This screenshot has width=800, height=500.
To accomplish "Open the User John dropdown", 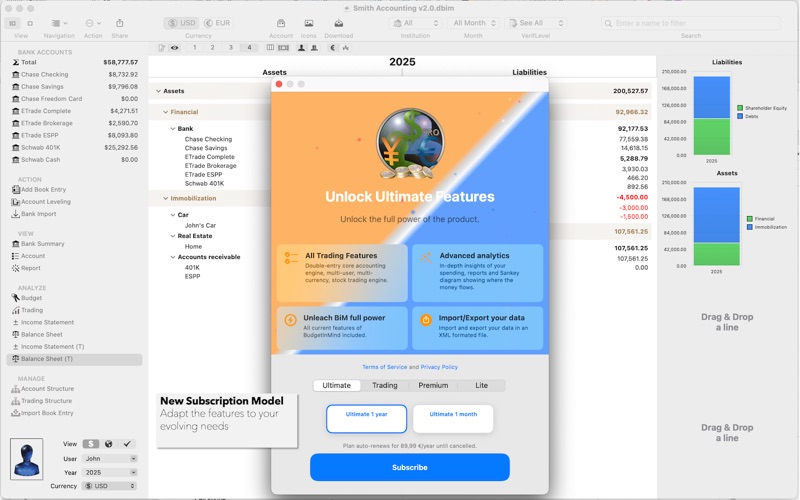I will 109,459.
